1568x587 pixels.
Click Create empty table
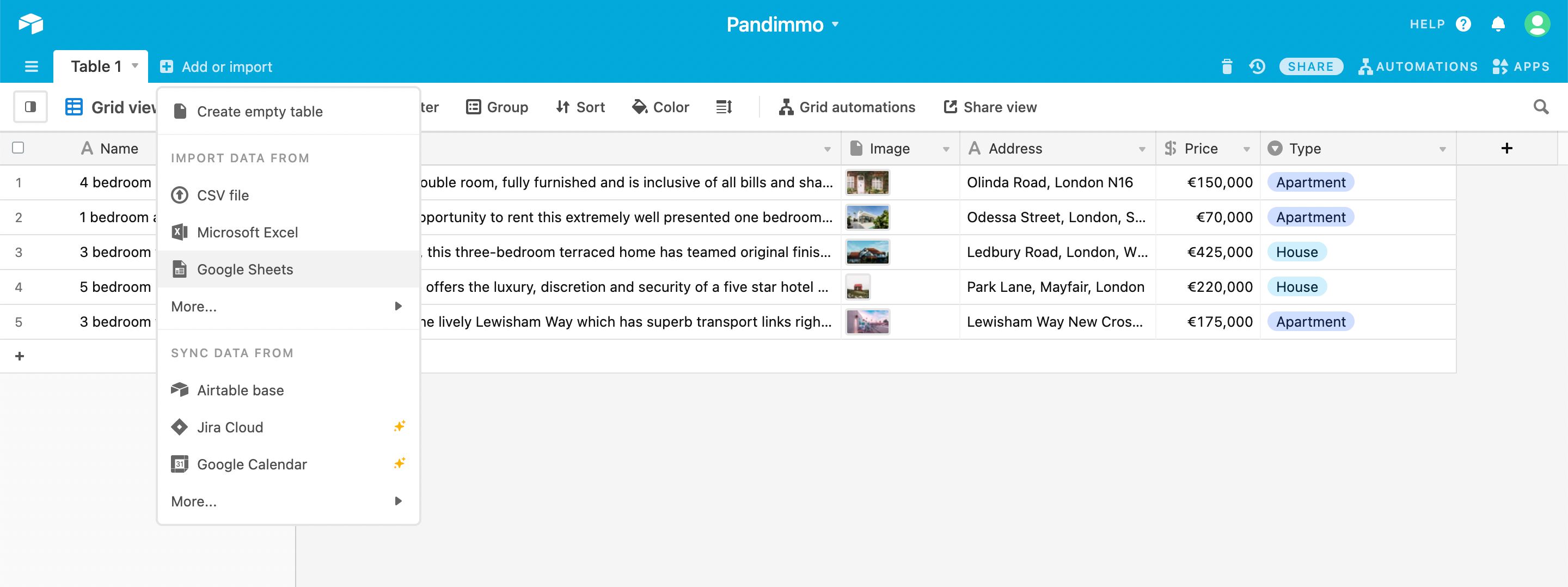(260, 111)
